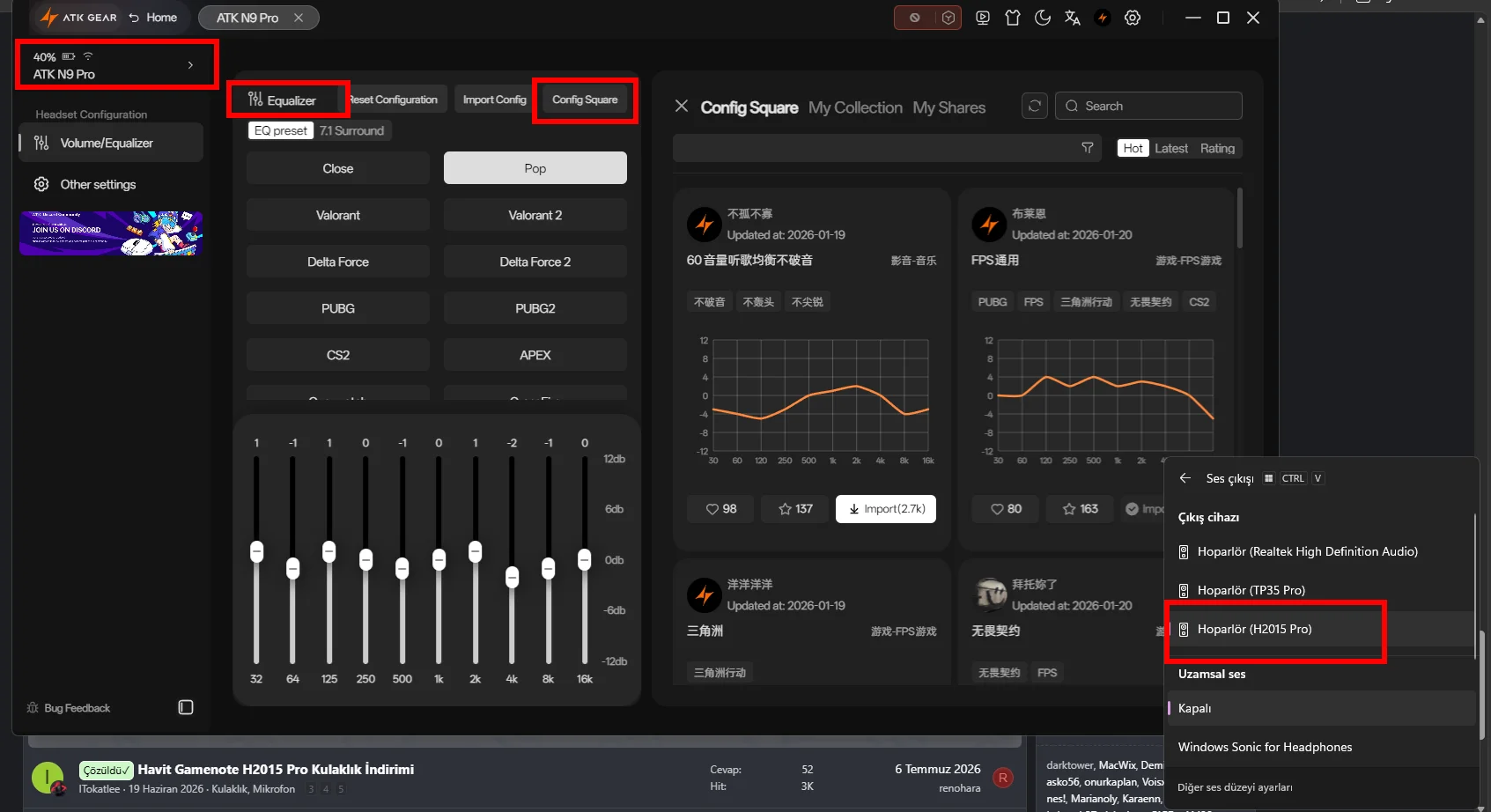The width and height of the screenshot is (1491, 812).
Task: Click Import(2.7k) button
Action: 886,509
